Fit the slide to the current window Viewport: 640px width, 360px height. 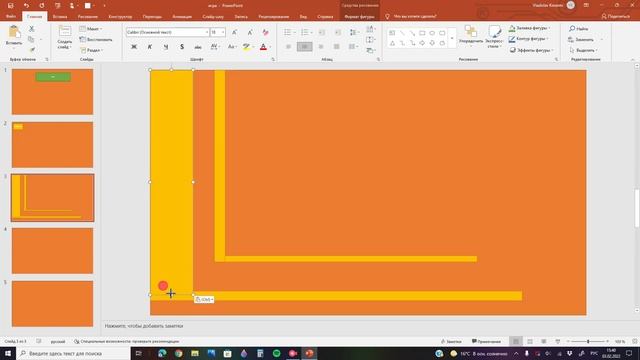[635, 341]
